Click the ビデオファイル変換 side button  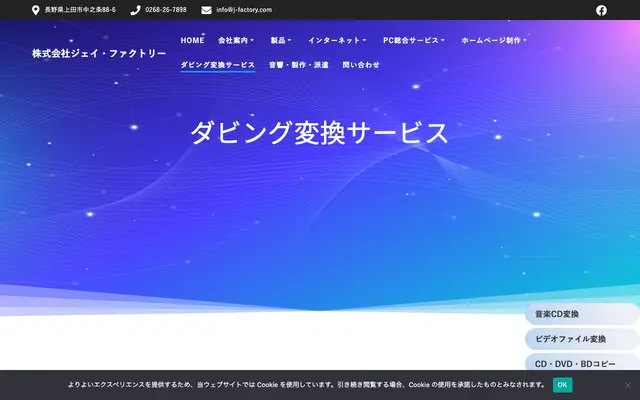pyautogui.click(x=582, y=339)
